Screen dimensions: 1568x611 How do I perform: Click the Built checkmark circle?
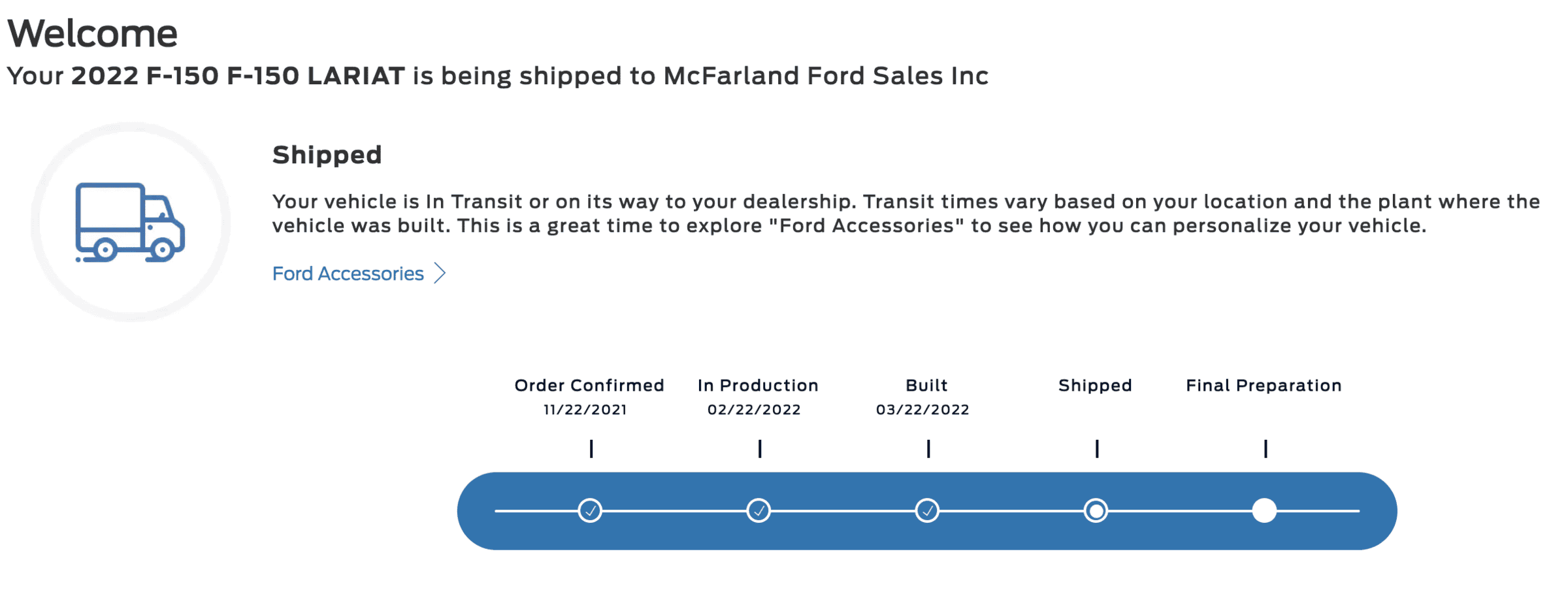click(927, 510)
